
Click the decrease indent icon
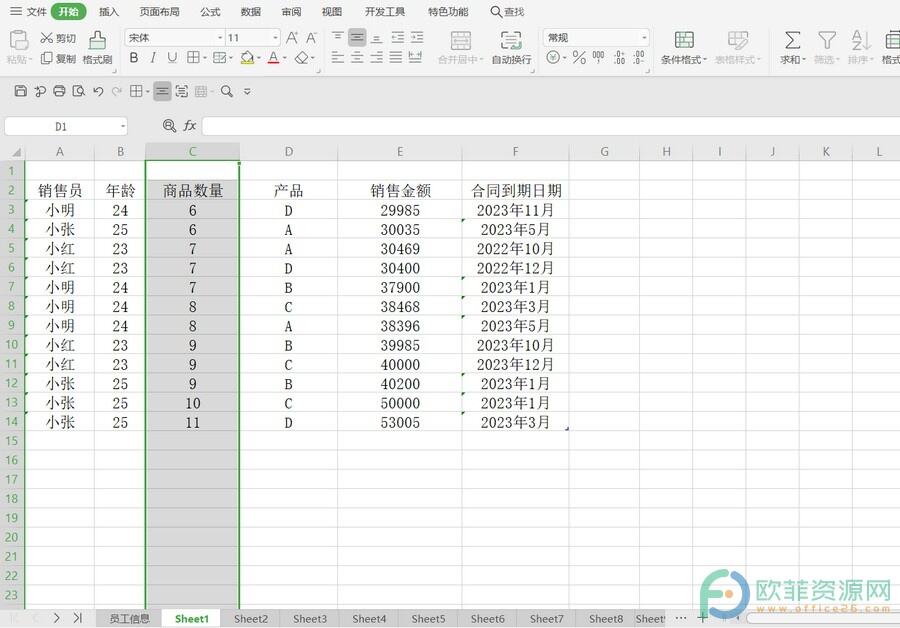click(x=398, y=38)
